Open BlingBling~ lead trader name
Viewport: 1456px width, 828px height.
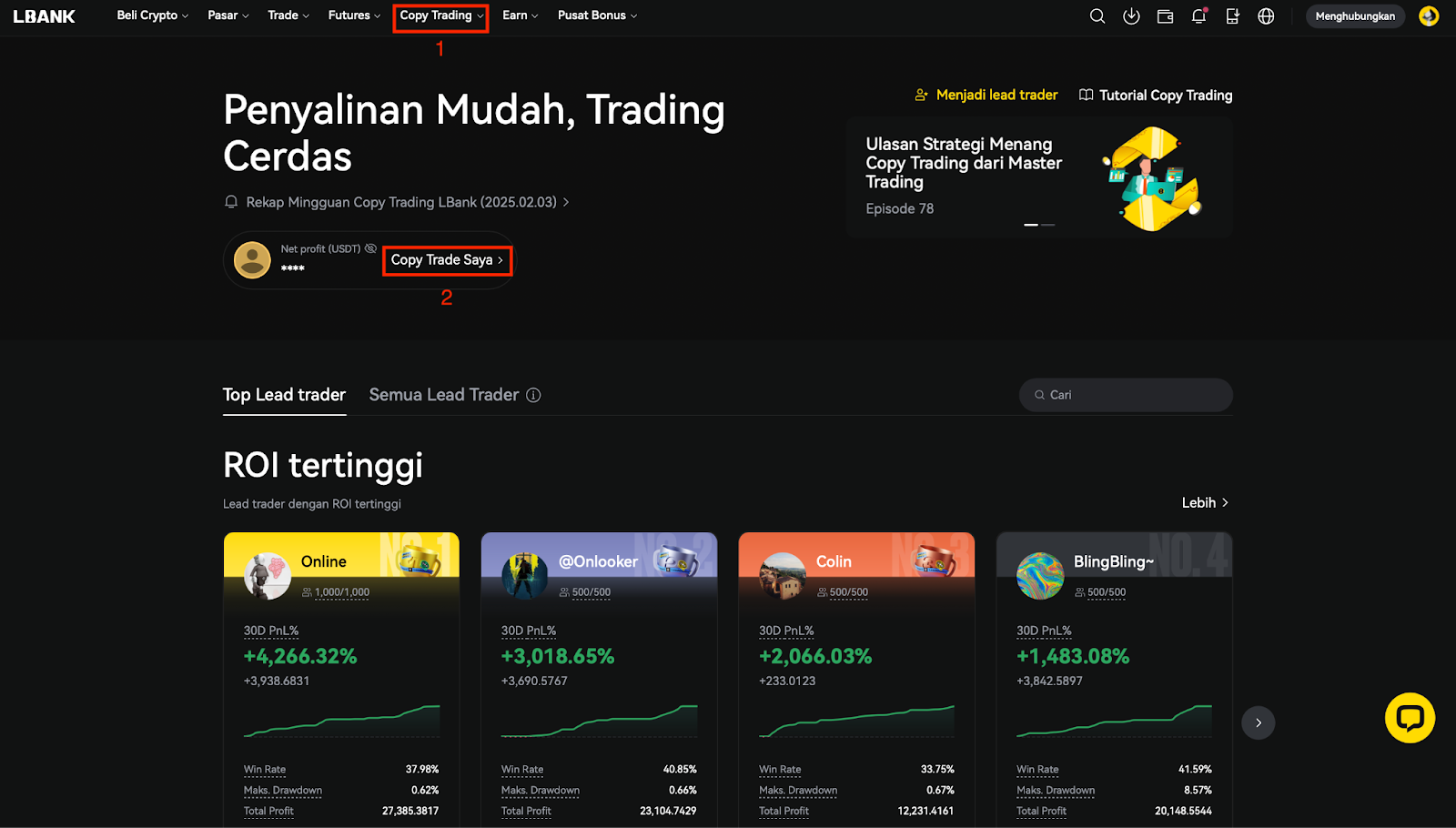coord(1113,561)
